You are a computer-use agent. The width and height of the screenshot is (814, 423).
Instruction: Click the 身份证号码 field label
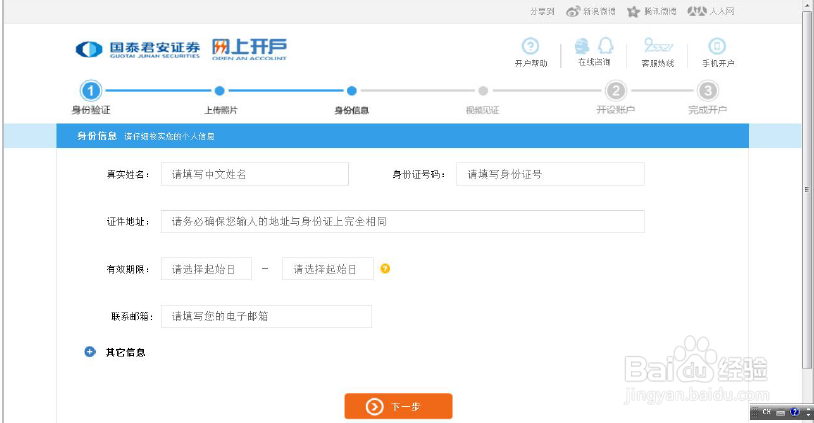[x=418, y=174]
